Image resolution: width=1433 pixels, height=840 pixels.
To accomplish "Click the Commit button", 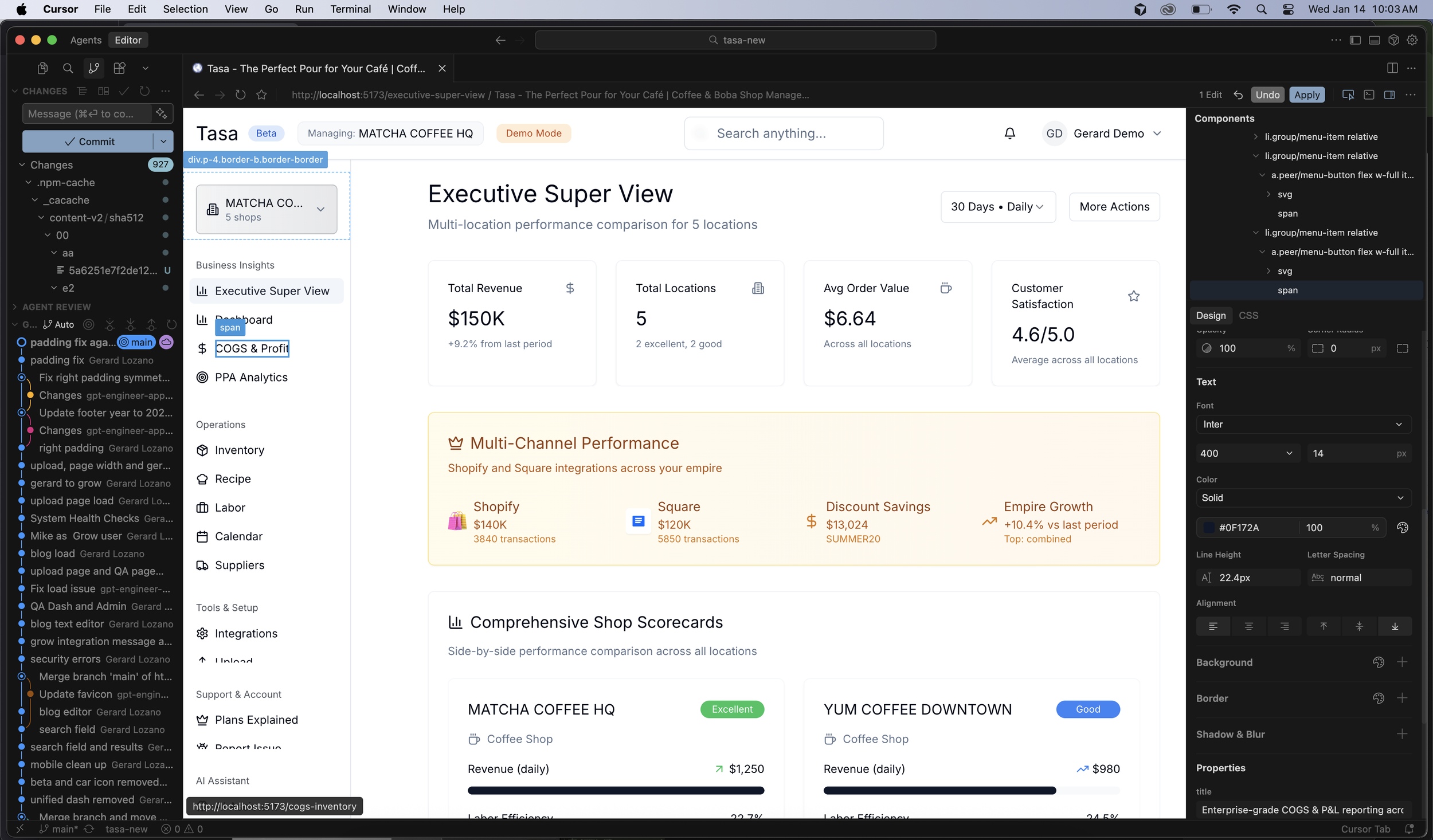I will pos(89,142).
